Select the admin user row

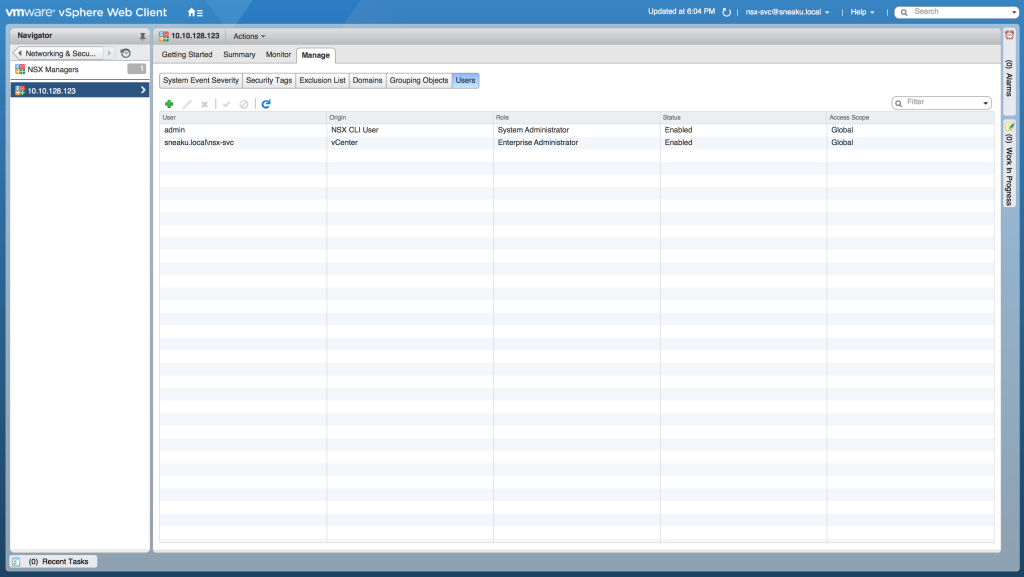pyautogui.click(x=577, y=130)
